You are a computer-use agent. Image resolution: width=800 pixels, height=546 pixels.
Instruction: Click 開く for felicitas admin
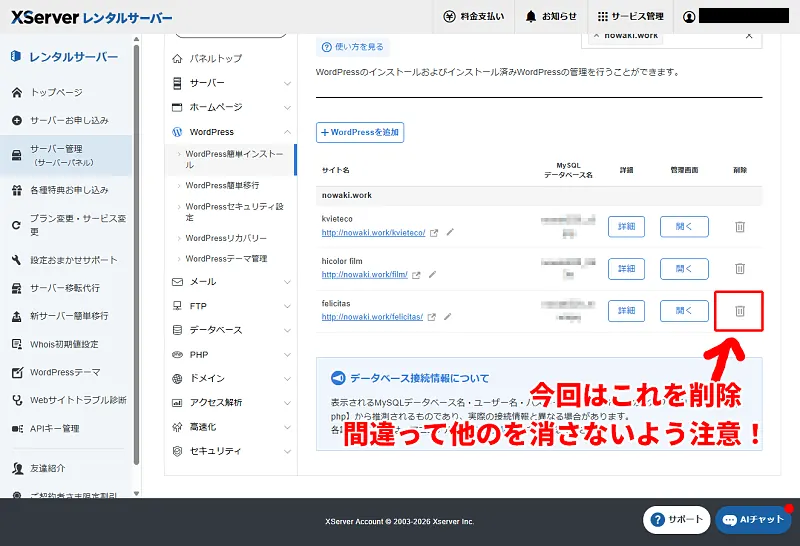click(684, 311)
